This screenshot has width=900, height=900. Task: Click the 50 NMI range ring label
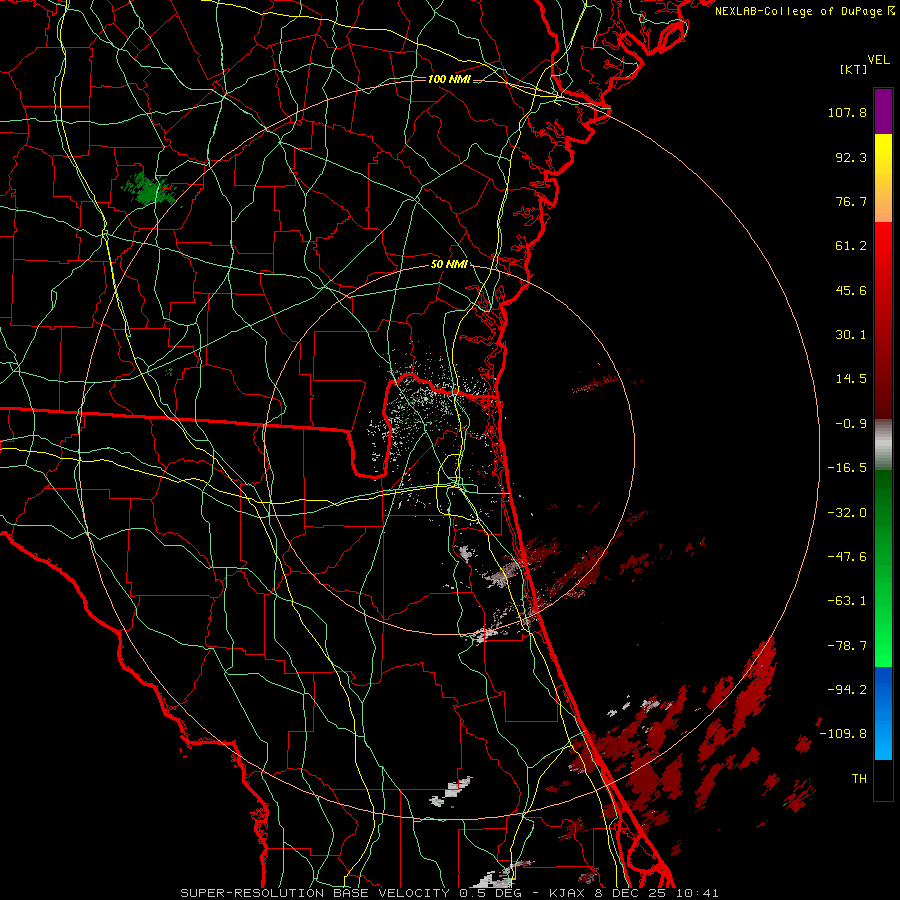pyautogui.click(x=449, y=265)
